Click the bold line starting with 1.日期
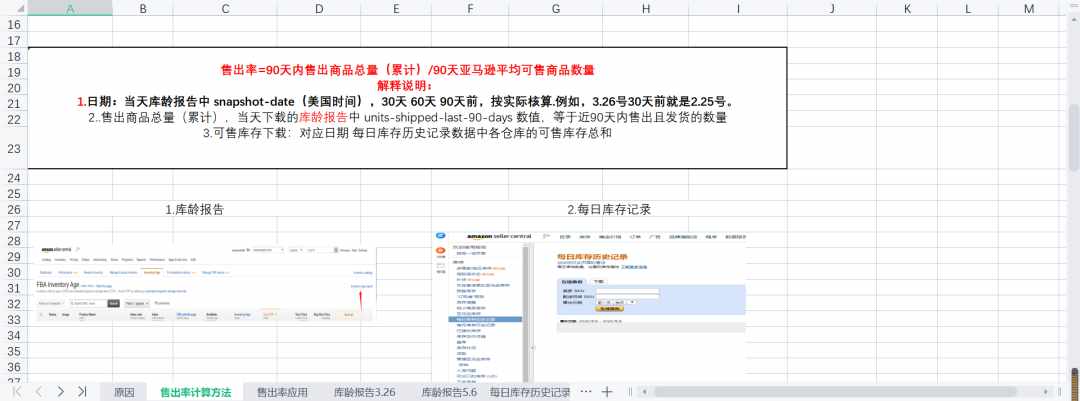The width and height of the screenshot is (1080, 401). tap(408, 101)
